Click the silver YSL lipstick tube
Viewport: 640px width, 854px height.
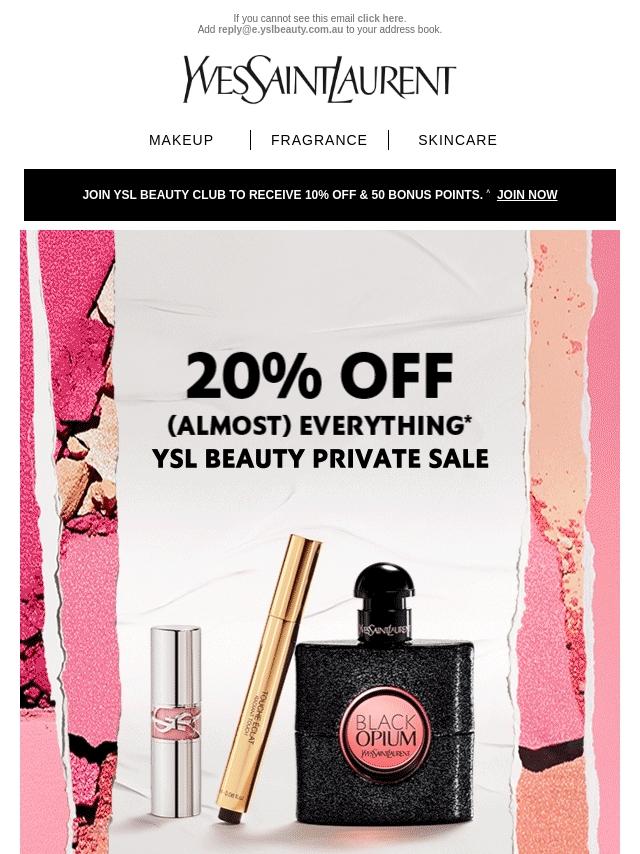click(175, 721)
